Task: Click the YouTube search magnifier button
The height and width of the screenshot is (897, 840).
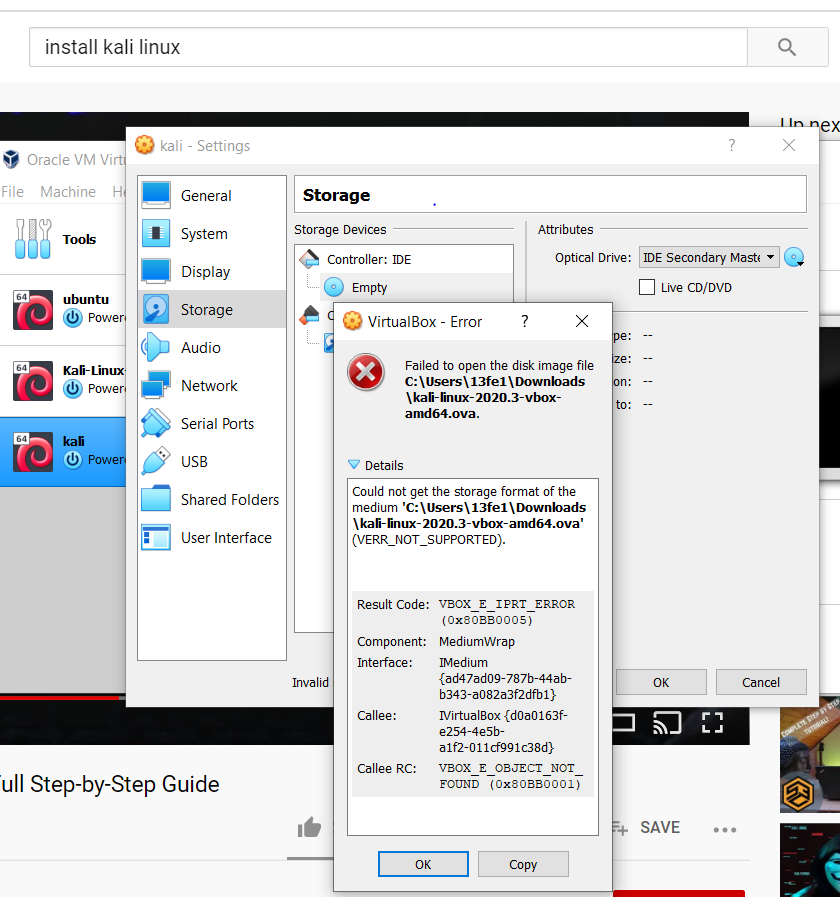Action: pos(786,47)
